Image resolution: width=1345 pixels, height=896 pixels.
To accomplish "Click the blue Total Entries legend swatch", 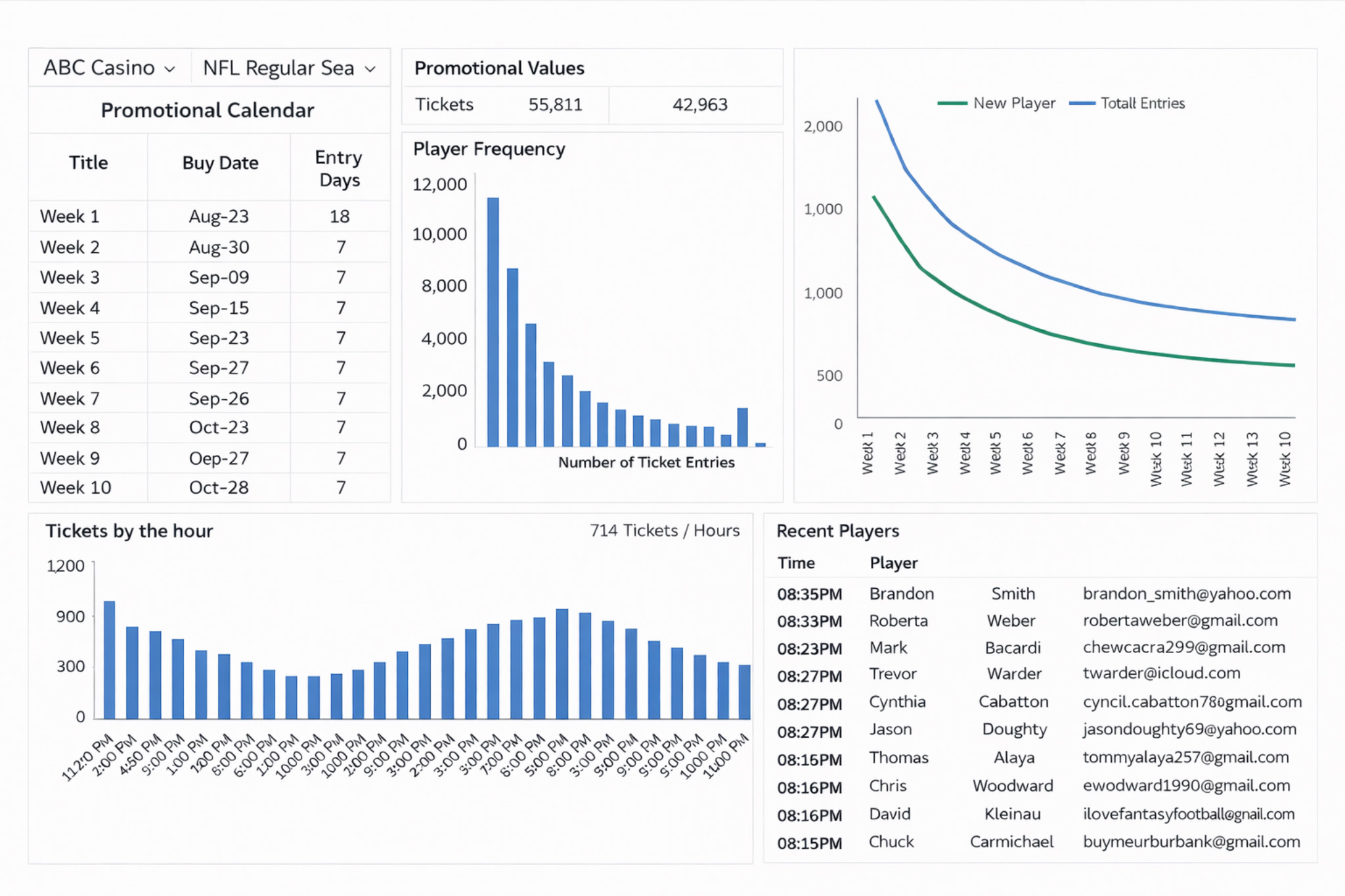I will click(x=1082, y=103).
